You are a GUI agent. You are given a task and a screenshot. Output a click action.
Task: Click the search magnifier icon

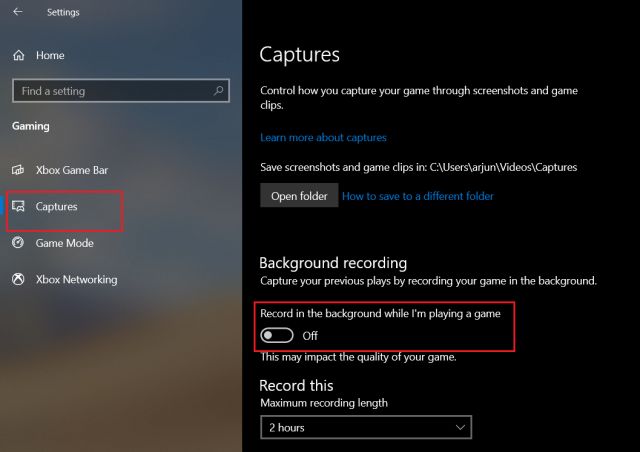pyautogui.click(x=218, y=90)
